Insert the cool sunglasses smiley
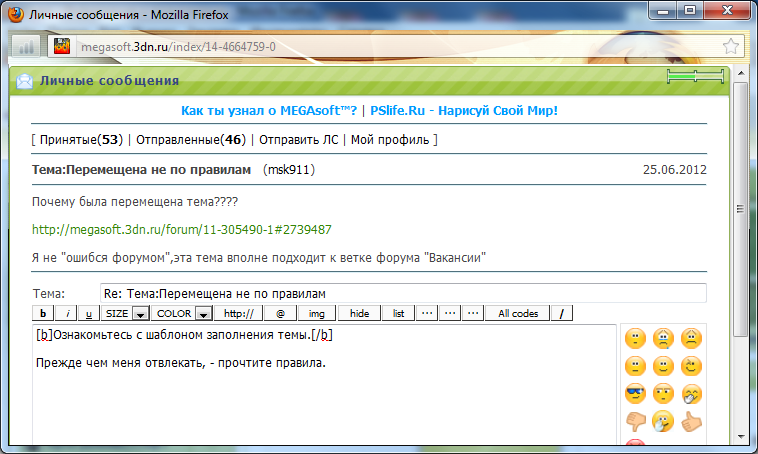 635,394
